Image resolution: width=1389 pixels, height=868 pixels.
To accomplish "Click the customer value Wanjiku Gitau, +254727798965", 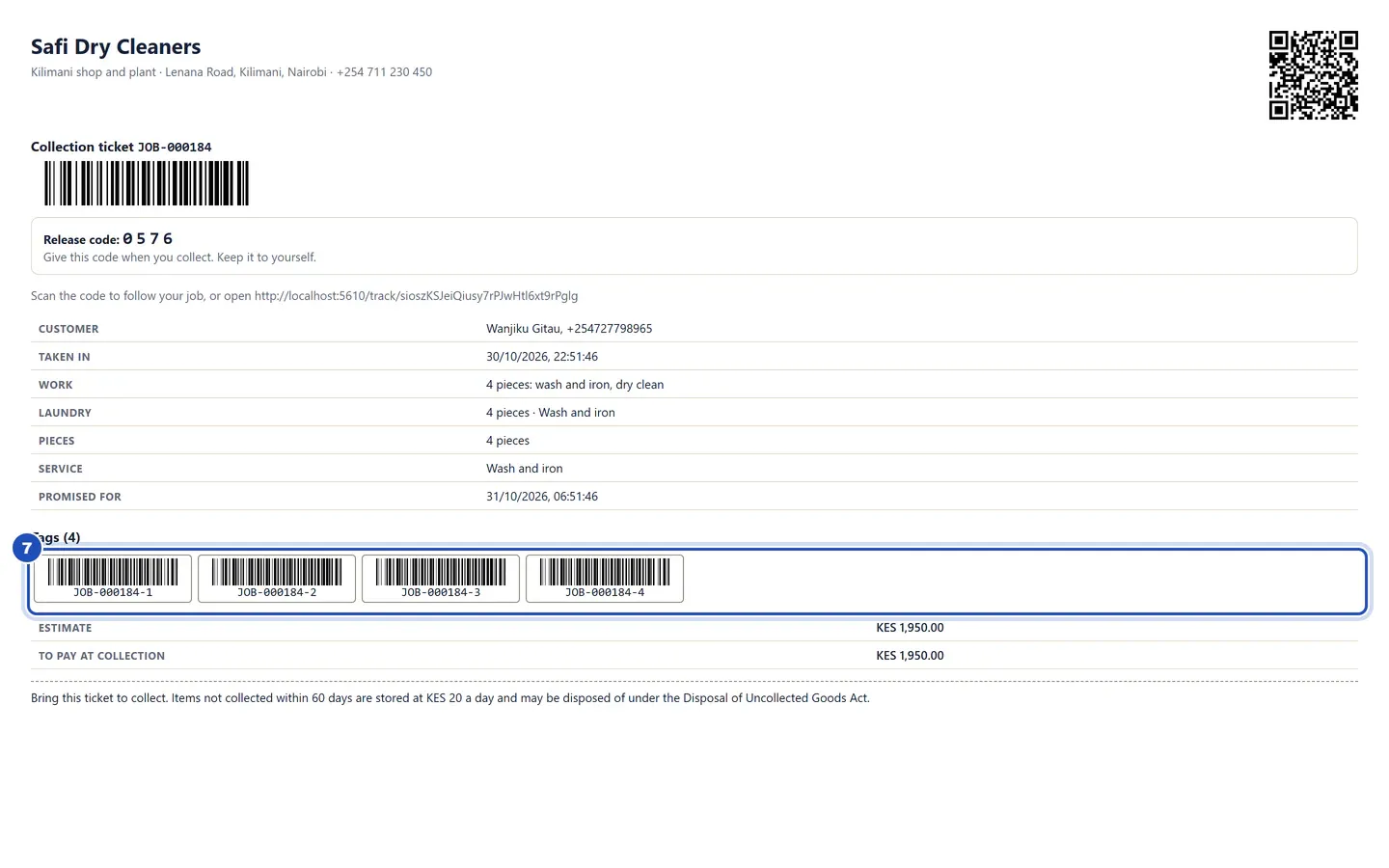I will pyautogui.click(x=569, y=329).
